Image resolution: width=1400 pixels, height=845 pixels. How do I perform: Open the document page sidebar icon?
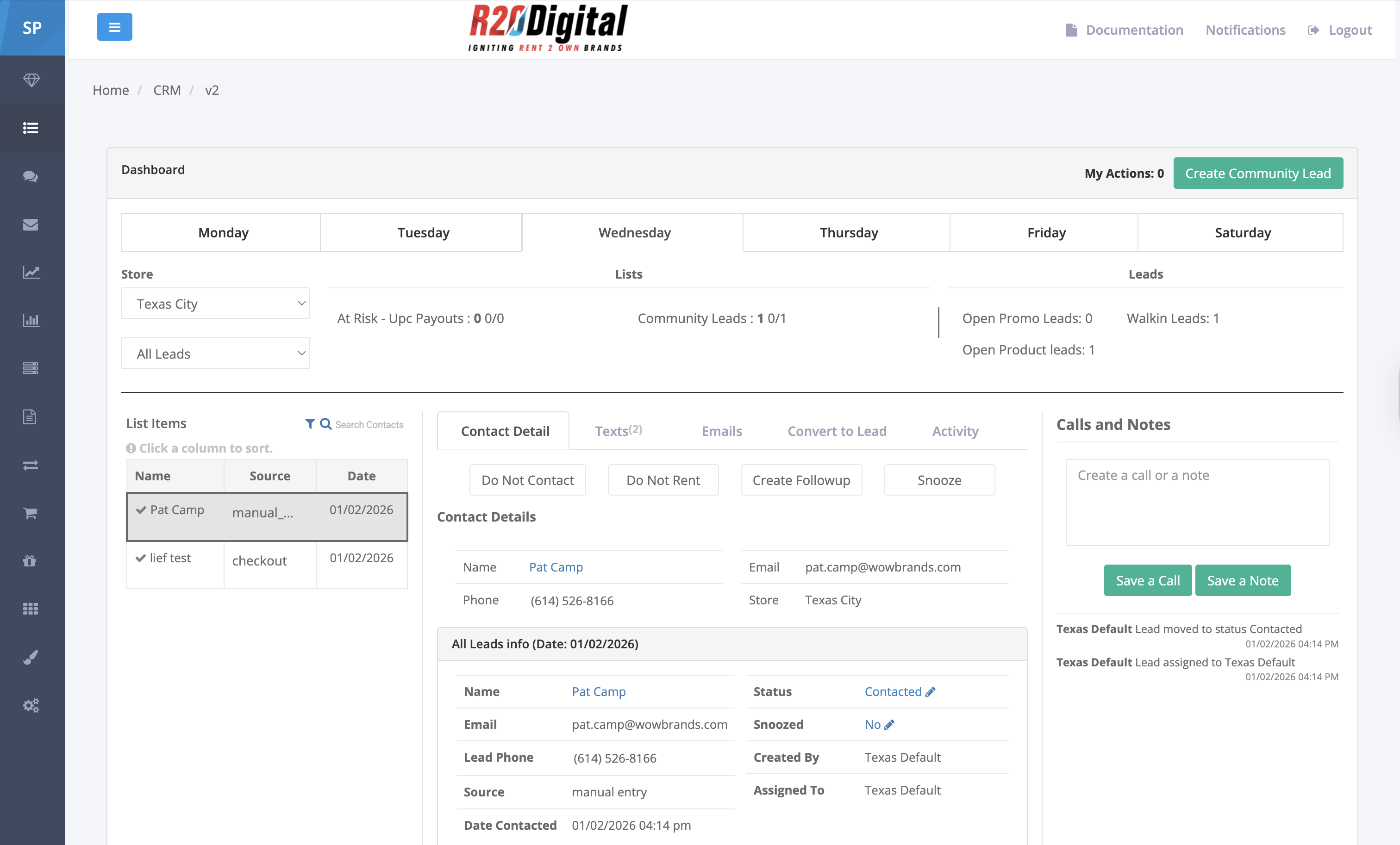point(30,417)
